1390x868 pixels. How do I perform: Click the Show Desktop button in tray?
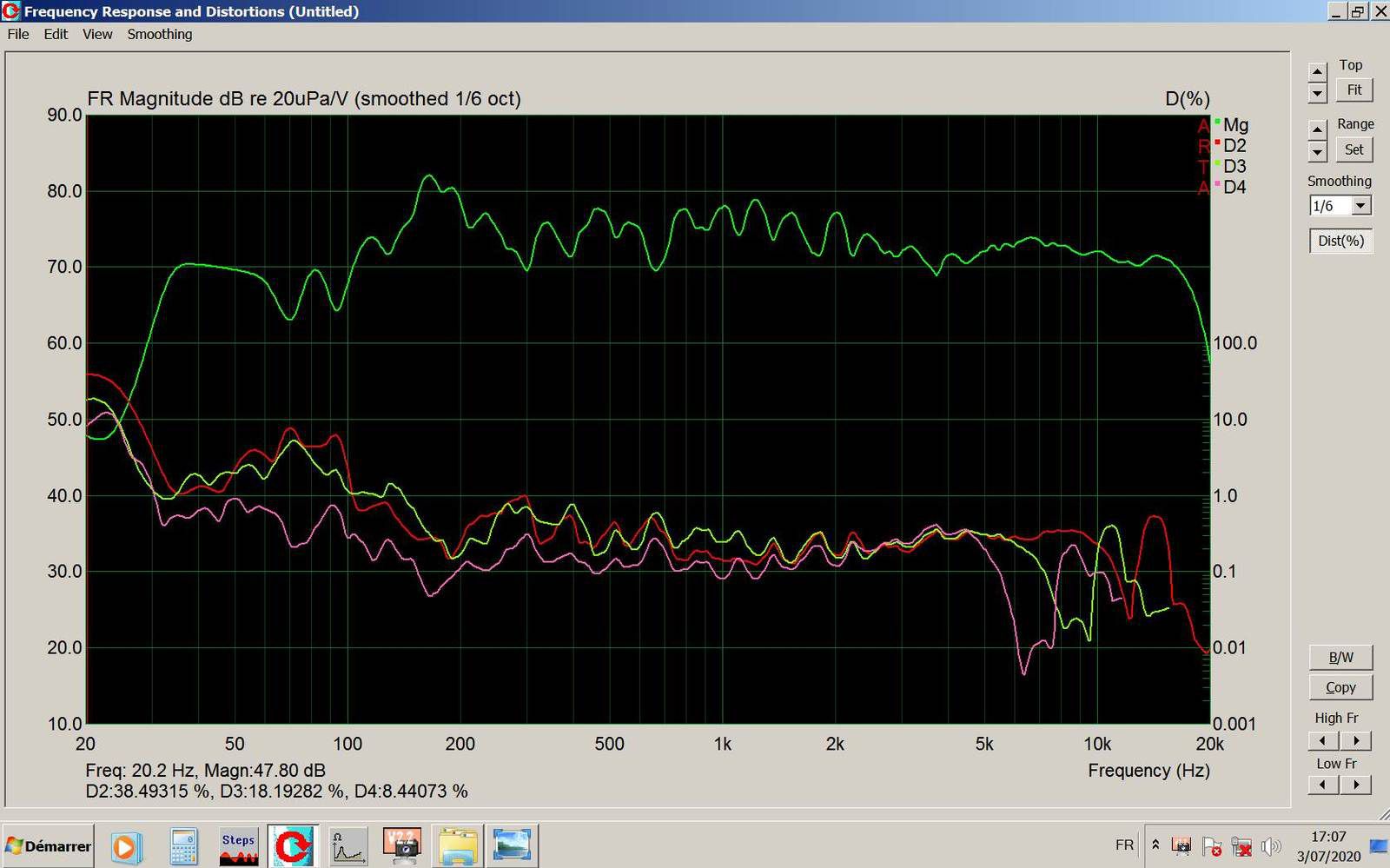click(1379, 845)
